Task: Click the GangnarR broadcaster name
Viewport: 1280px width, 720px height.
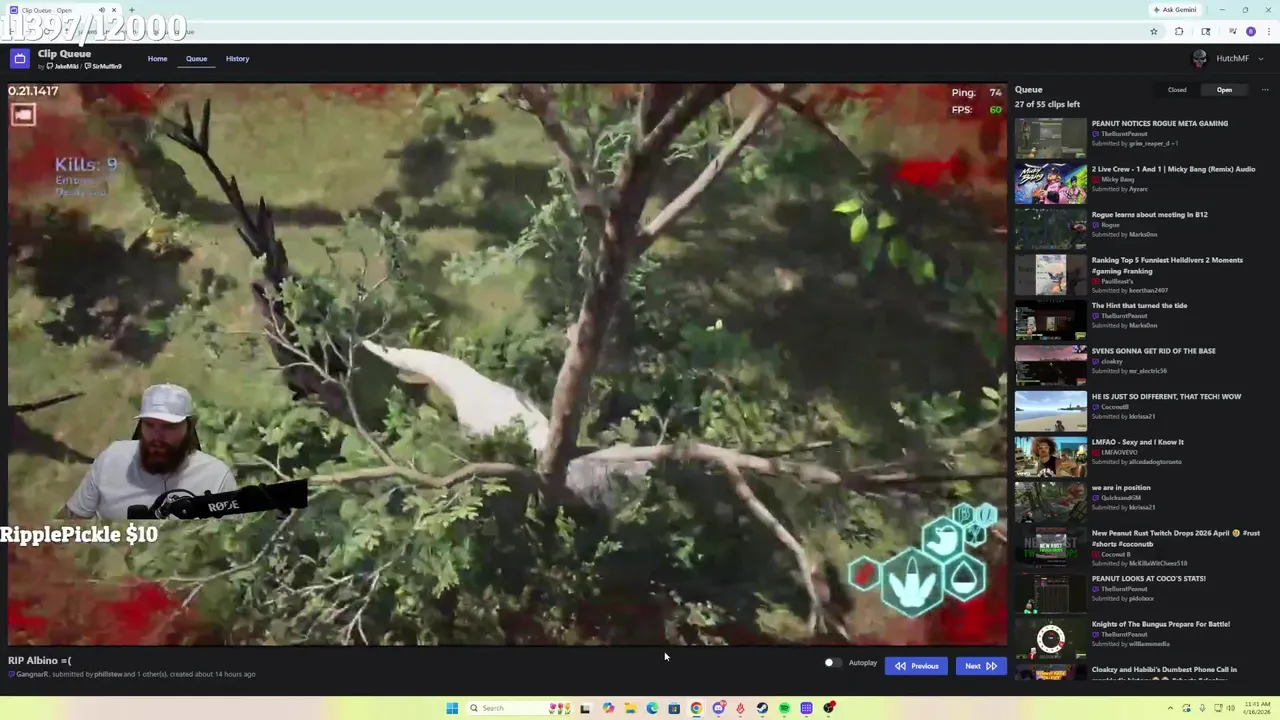Action: (x=32, y=674)
